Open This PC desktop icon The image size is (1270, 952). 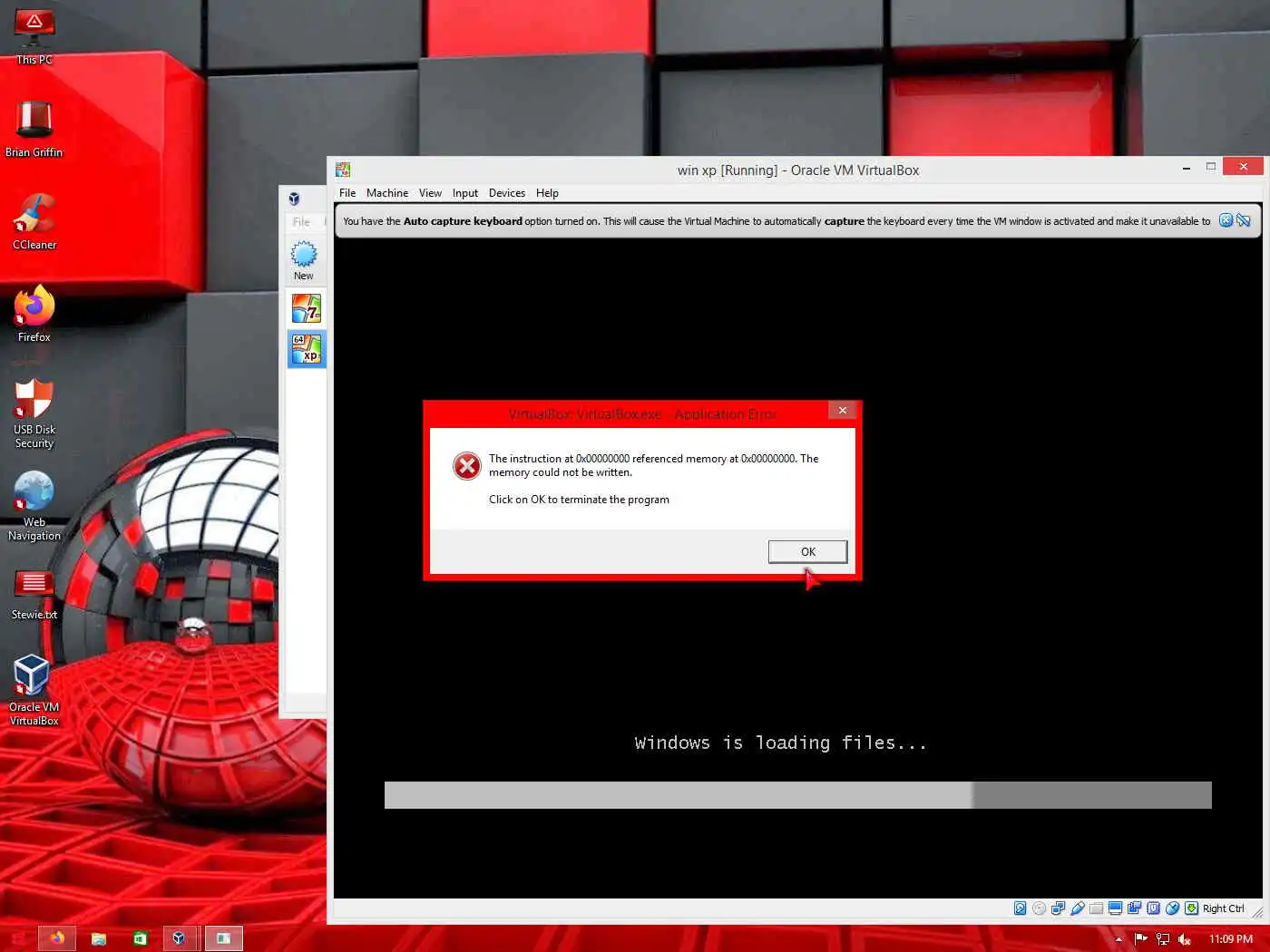coord(34,37)
